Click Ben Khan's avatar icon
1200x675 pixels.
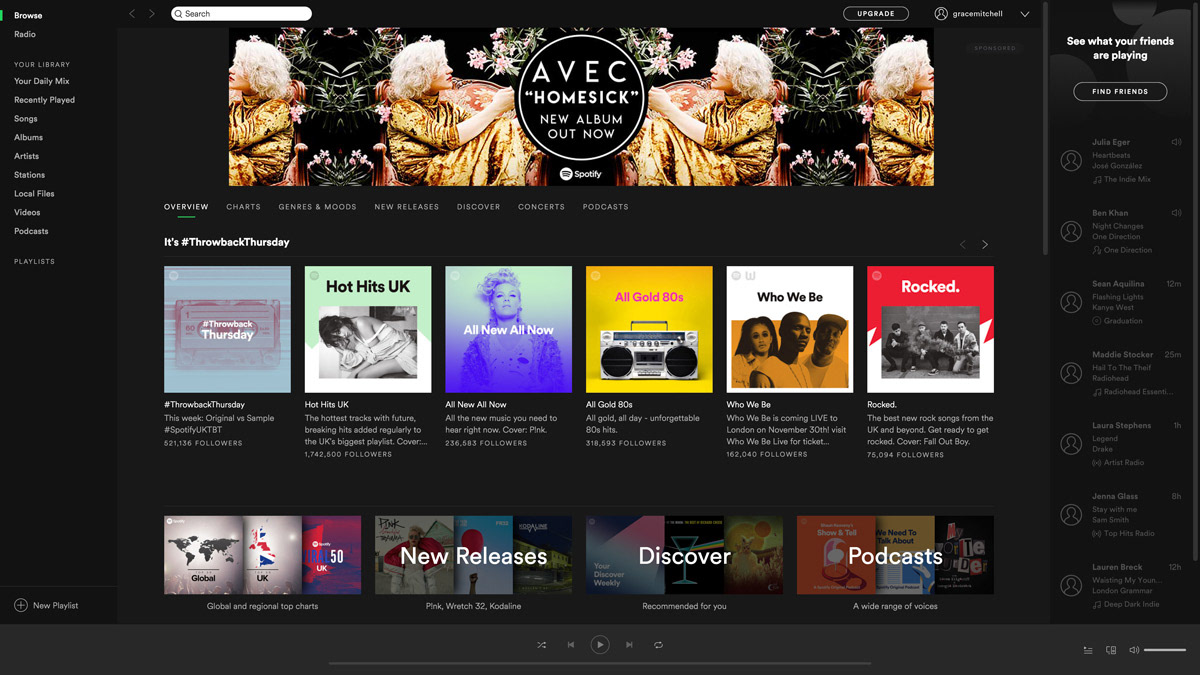pos(1071,231)
